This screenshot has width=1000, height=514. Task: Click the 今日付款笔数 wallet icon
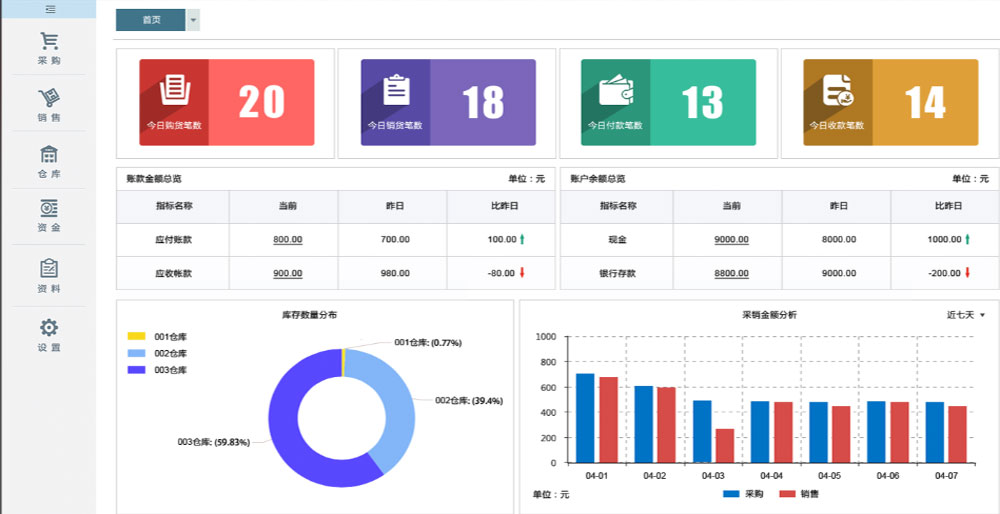pyautogui.click(x=615, y=92)
